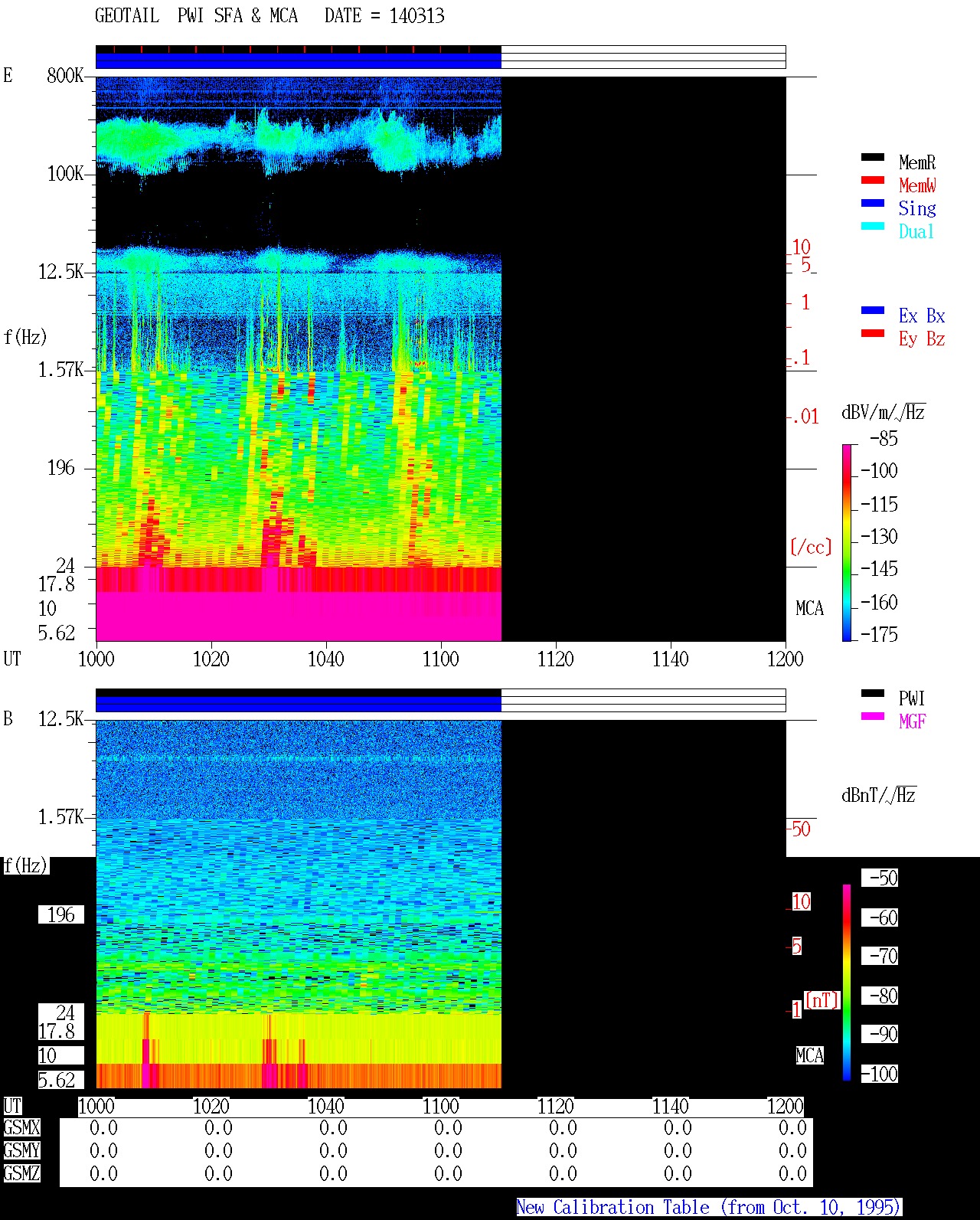Click the black MemR legend swatch
980x1220 pixels.
click(x=873, y=157)
